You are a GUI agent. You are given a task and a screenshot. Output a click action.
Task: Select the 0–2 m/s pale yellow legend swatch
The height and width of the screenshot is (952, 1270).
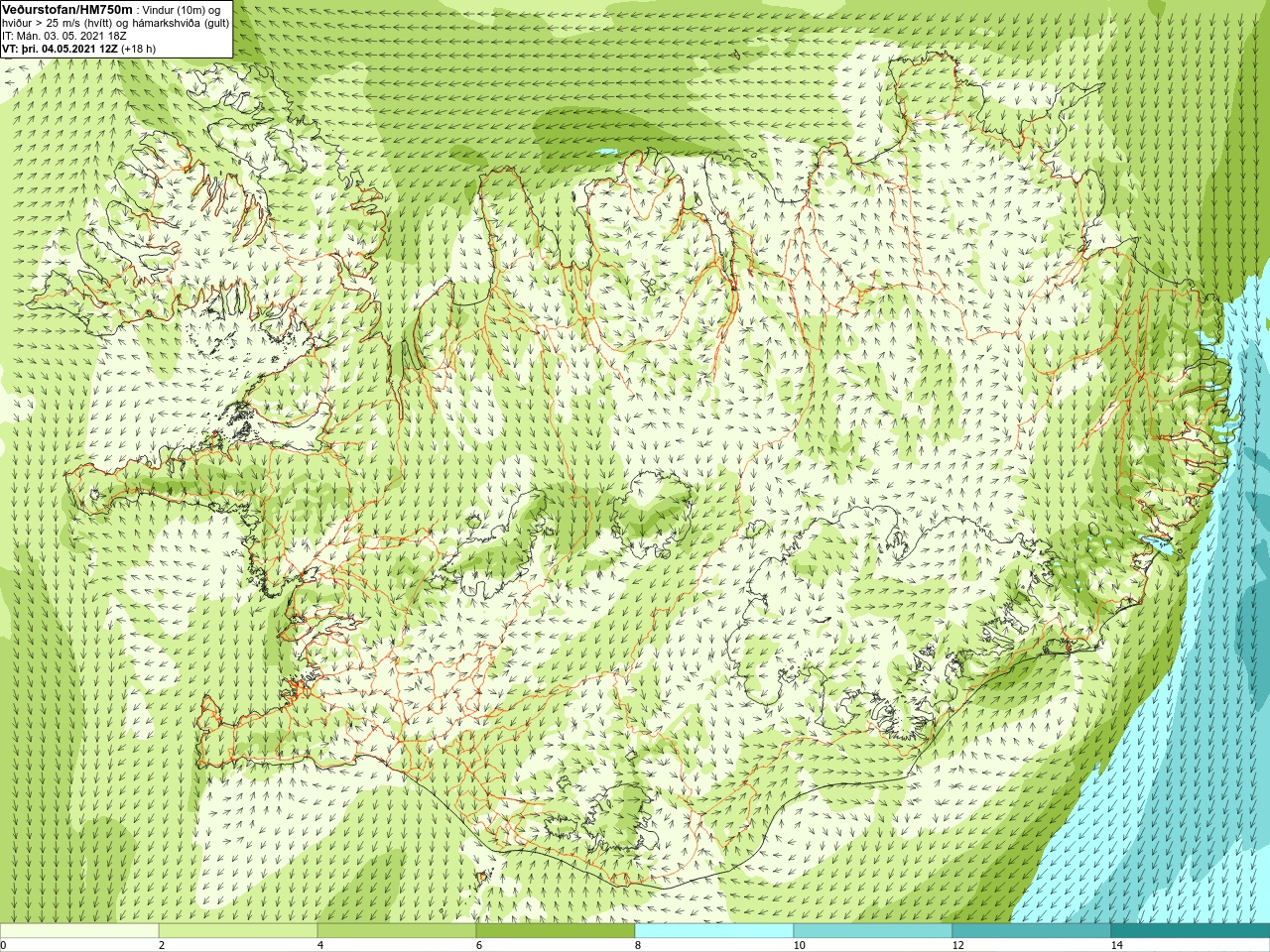tap(79, 931)
